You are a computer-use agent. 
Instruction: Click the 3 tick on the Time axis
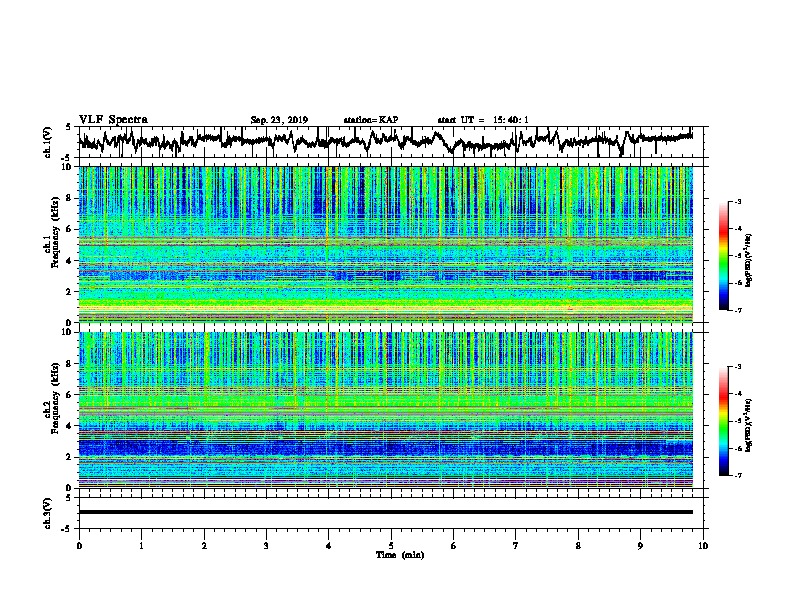[x=266, y=546]
